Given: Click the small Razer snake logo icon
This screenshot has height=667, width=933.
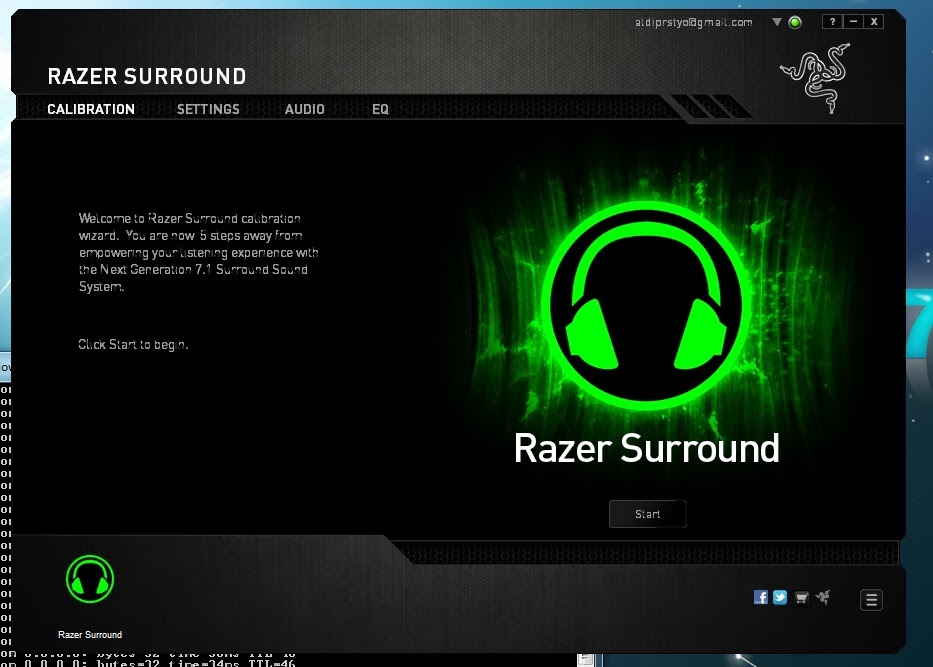Looking at the screenshot, I should [x=824, y=597].
